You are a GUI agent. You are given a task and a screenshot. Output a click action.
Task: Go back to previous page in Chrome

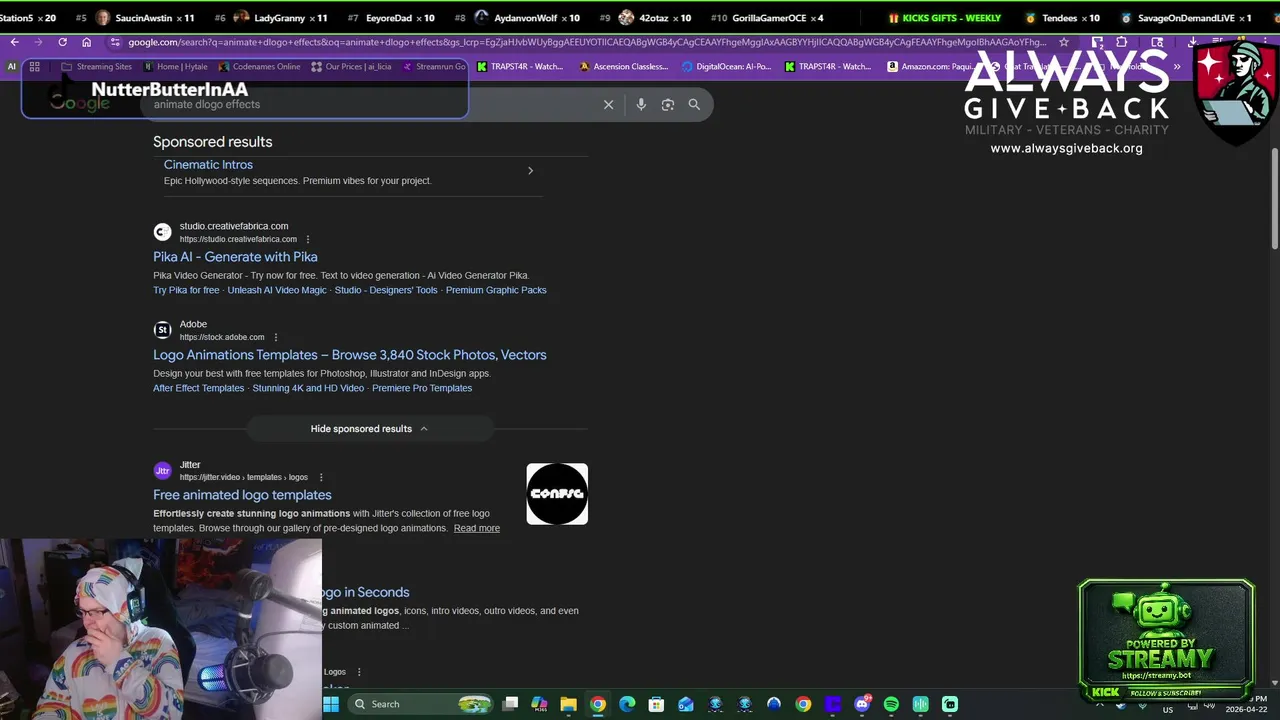tap(14, 42)
